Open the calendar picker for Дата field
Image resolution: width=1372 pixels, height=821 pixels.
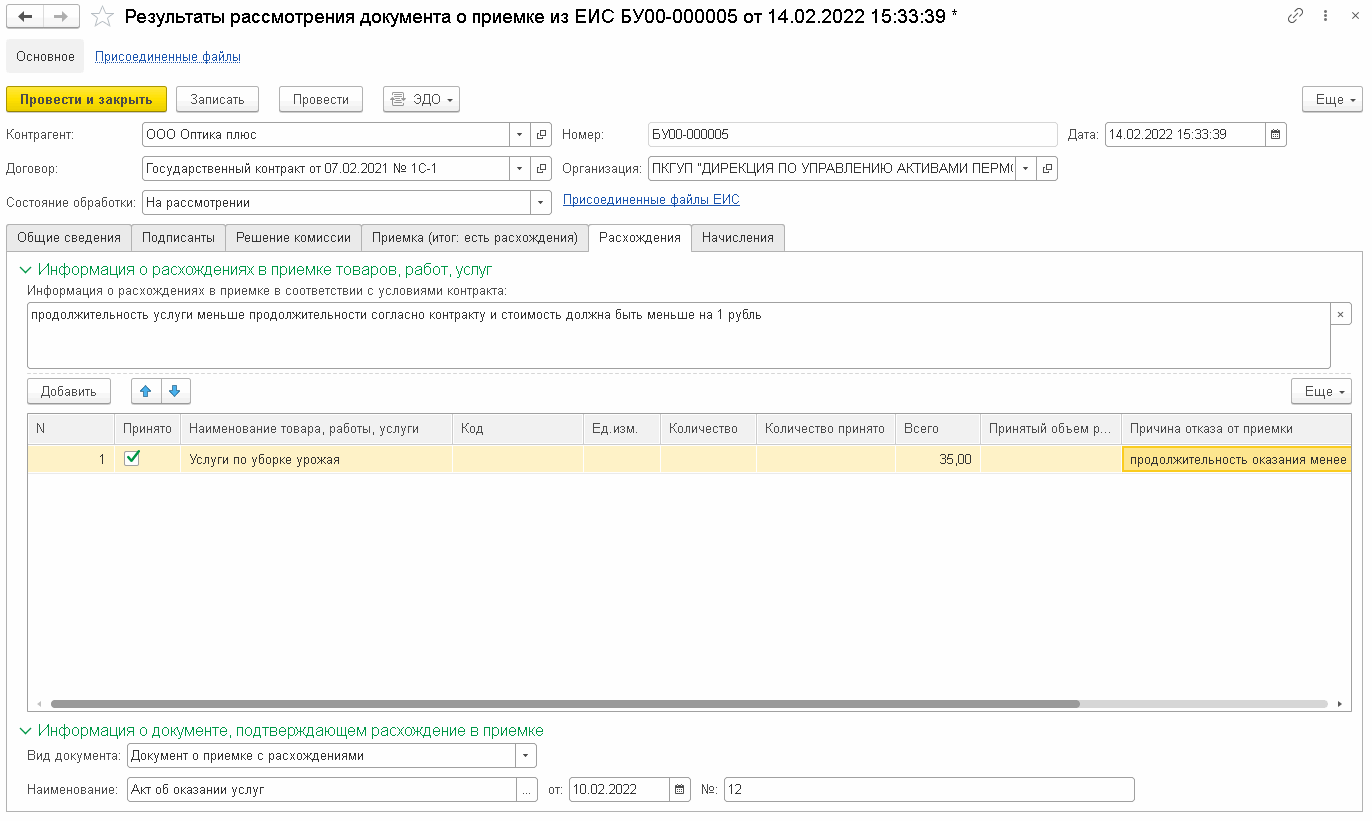tap(1276, 134)
